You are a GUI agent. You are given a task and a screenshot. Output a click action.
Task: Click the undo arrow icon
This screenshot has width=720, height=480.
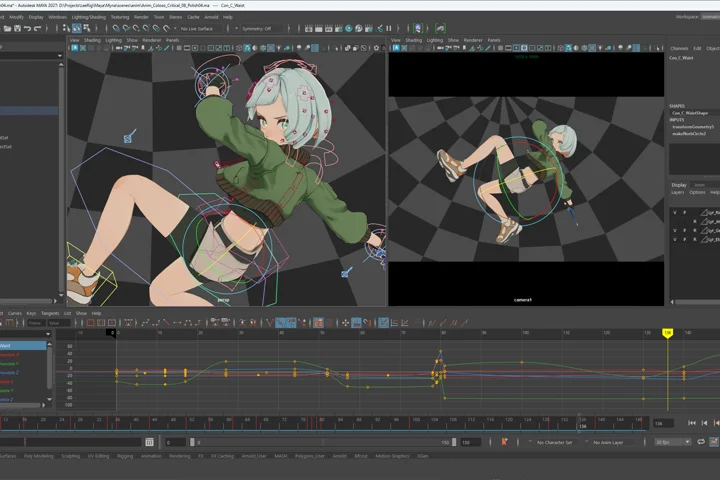[x=28, y=28]
